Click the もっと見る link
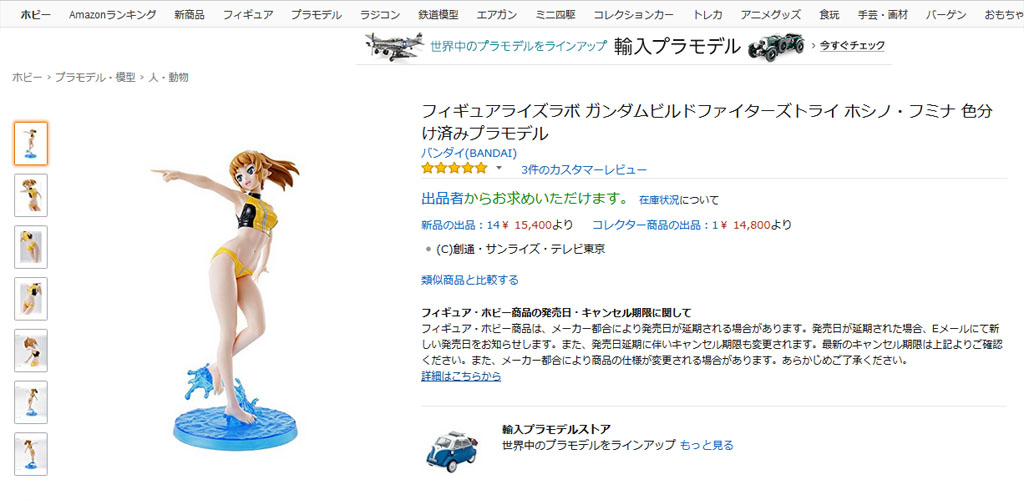The image size is (1024, 500). 707,445
